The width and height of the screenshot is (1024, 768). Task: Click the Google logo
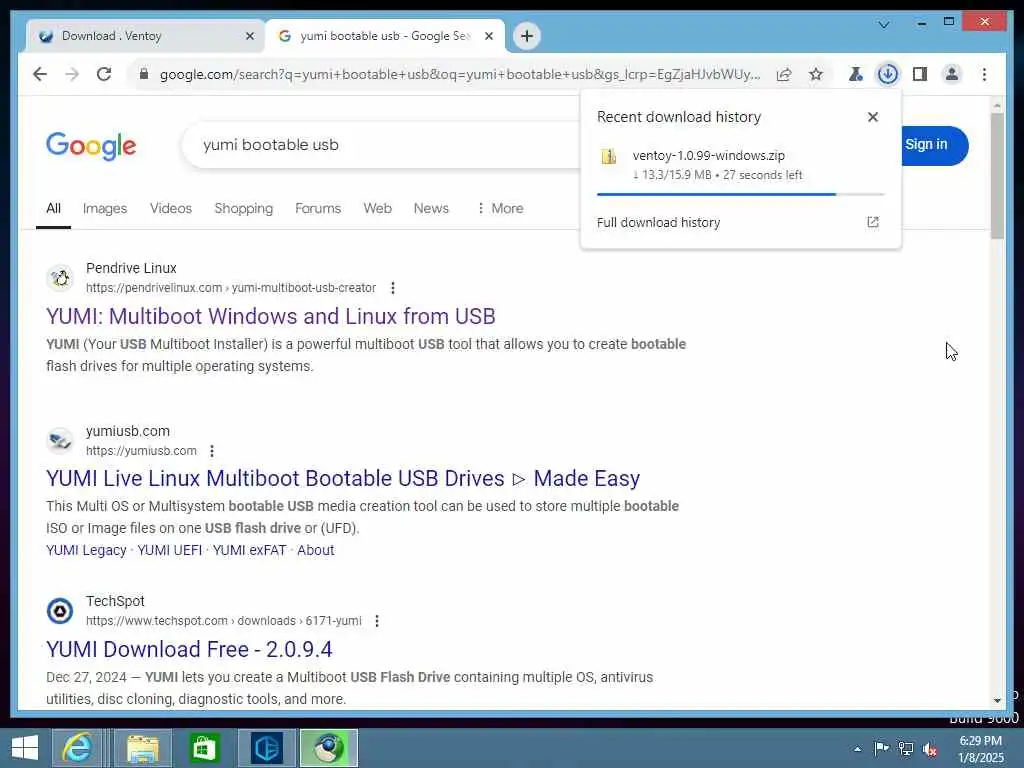coord(91,145)
